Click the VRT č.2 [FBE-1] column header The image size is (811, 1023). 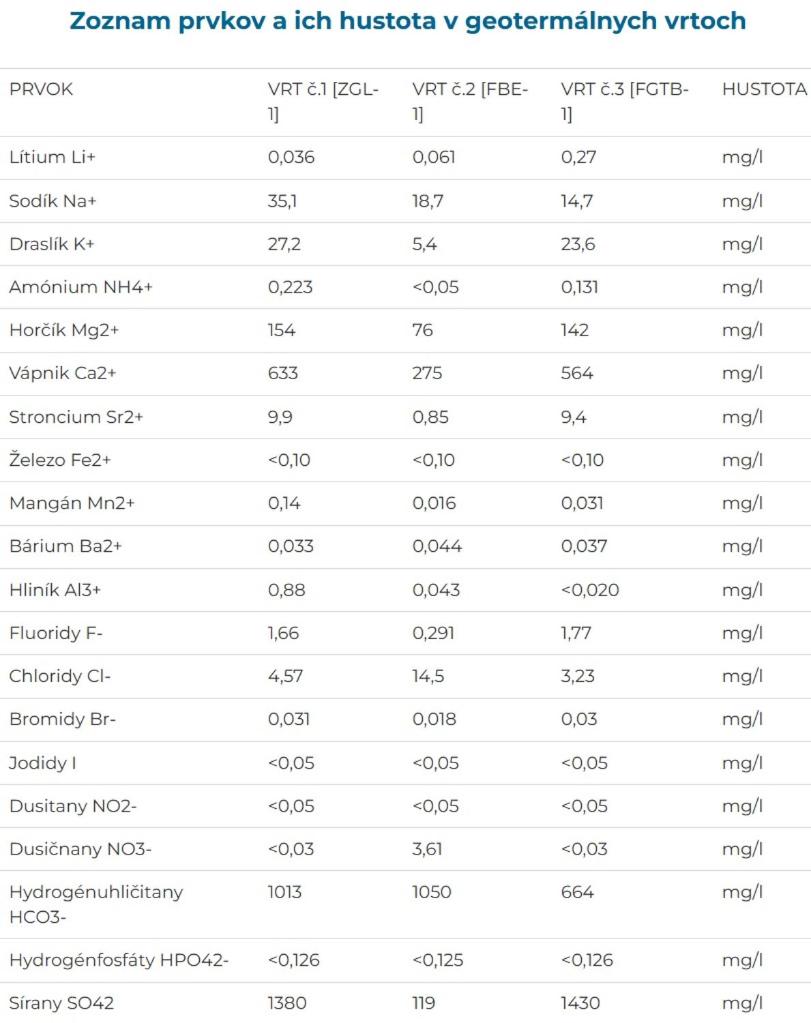[x=470, y=101]
